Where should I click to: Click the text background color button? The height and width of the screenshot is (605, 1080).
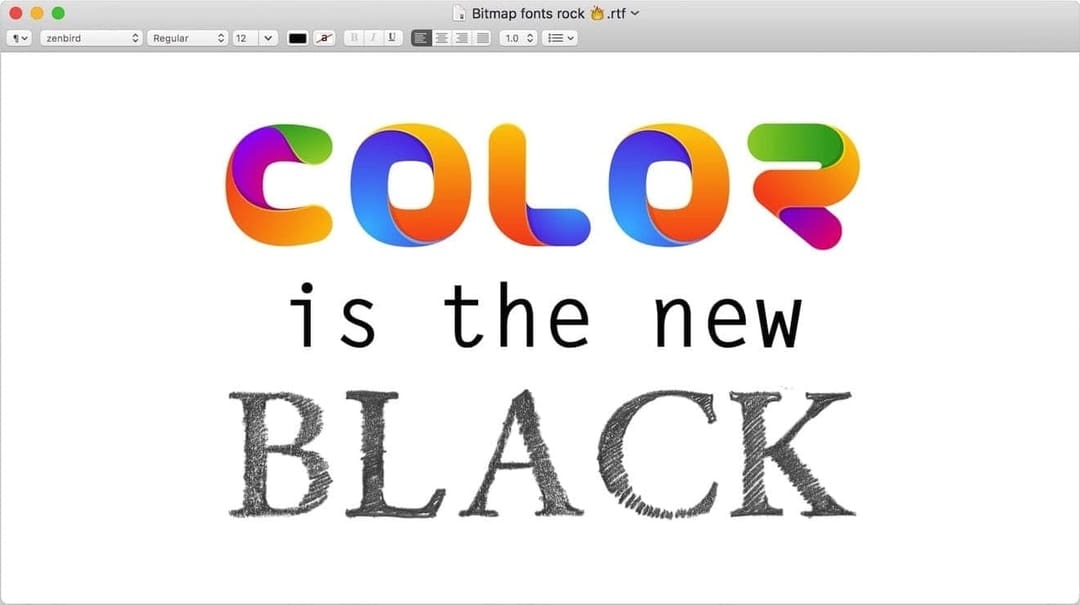[x=323, y=38]
